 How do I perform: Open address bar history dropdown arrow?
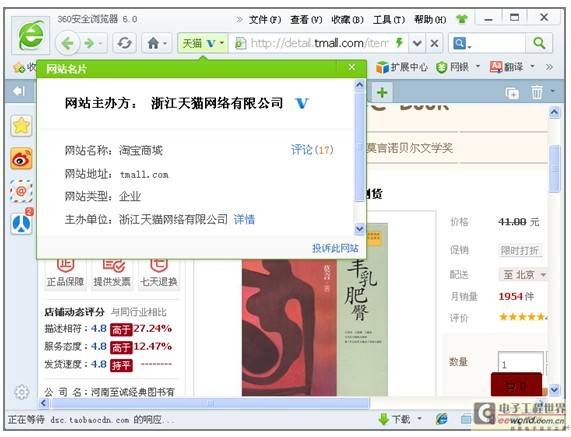[417, 44]
